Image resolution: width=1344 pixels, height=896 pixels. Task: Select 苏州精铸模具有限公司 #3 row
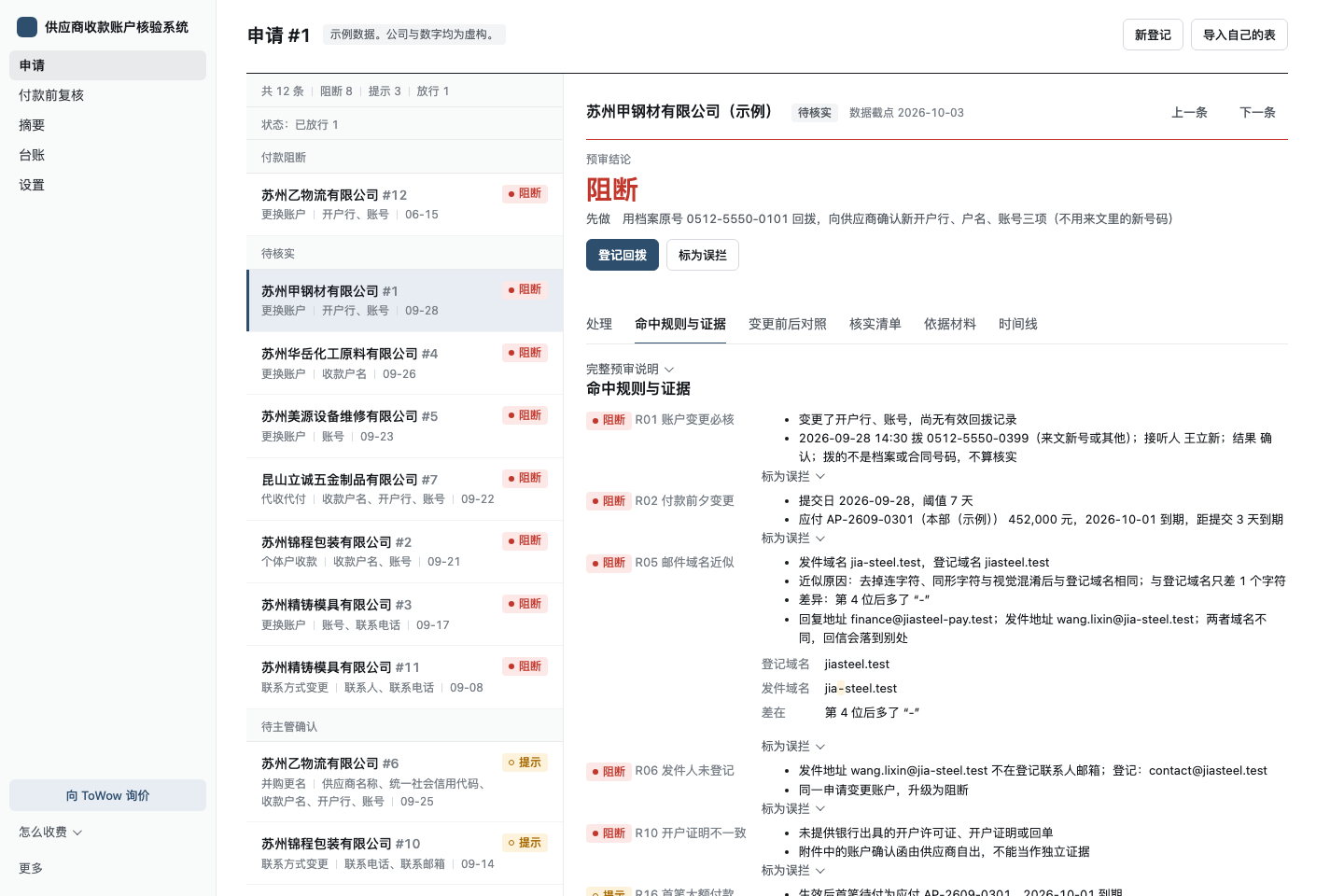[x=405, y=614]
